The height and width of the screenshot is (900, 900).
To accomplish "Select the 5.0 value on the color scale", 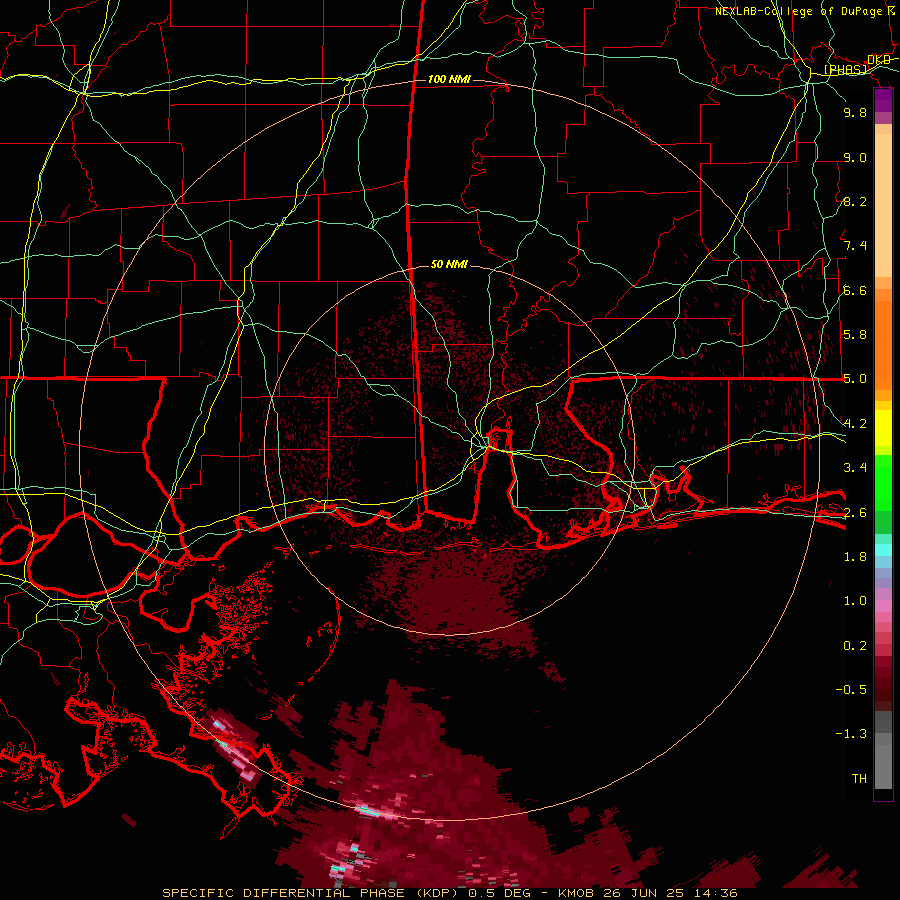I will (855, 379).
